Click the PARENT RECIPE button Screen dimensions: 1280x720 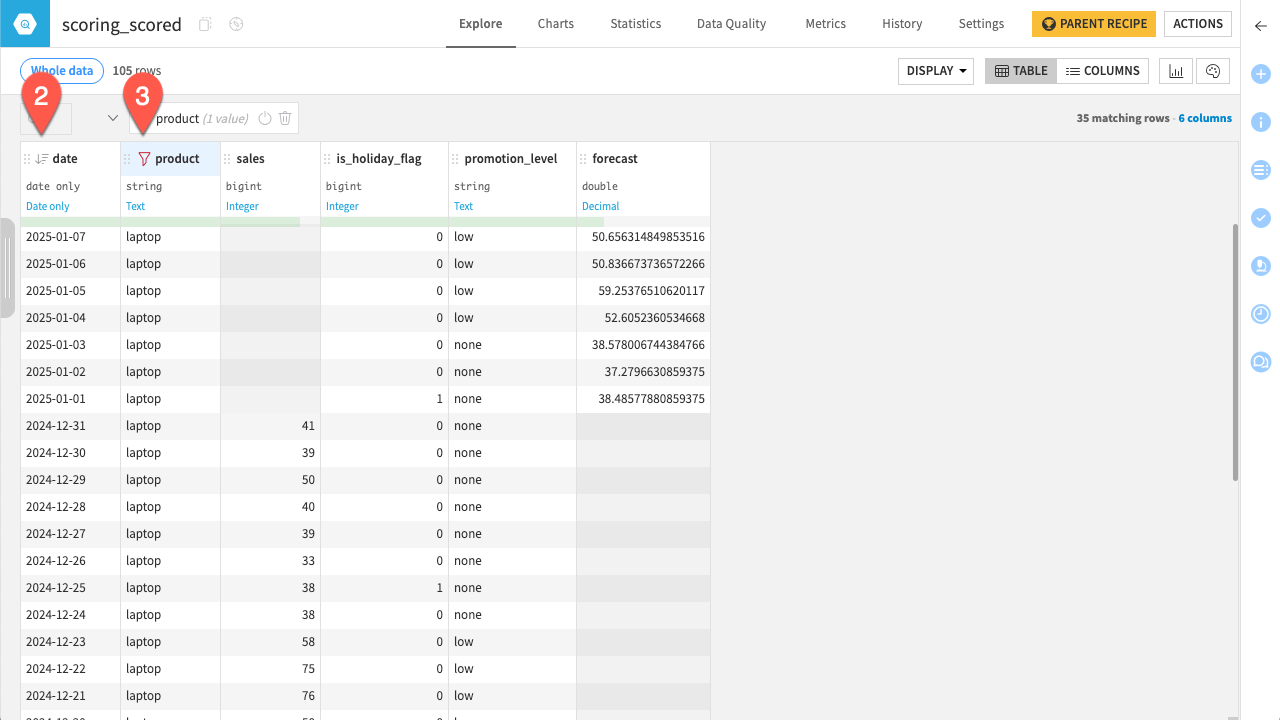[x=1093, y=23]
